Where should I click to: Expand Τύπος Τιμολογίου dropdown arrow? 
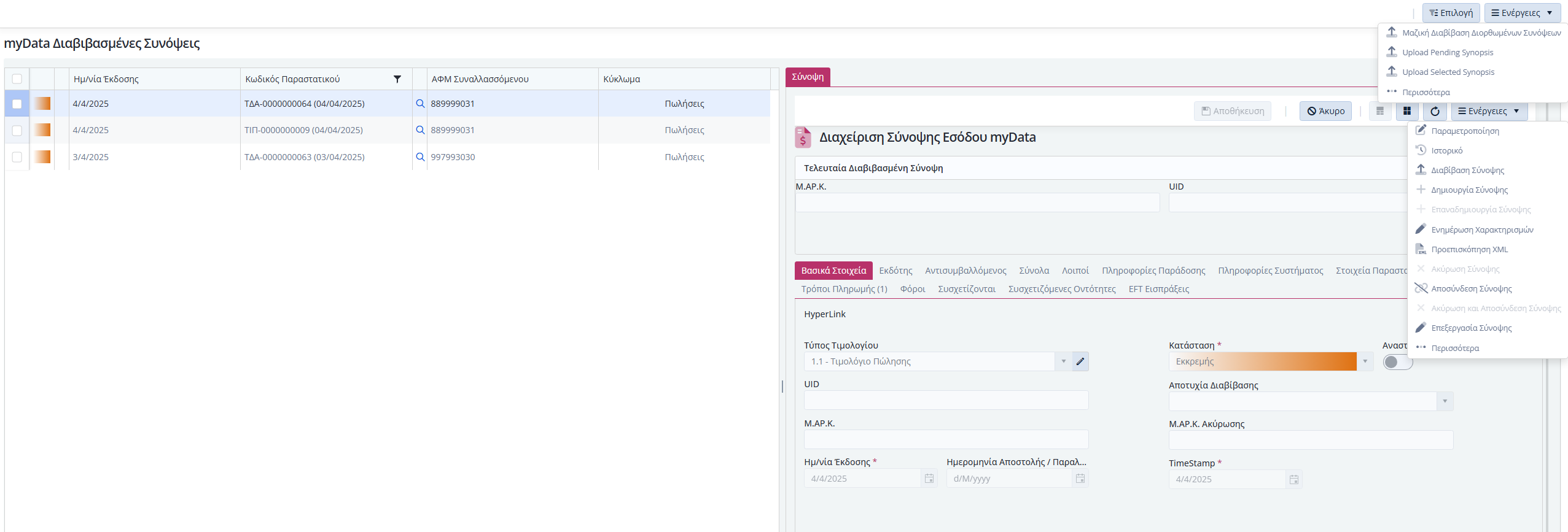coord(1063,361)
